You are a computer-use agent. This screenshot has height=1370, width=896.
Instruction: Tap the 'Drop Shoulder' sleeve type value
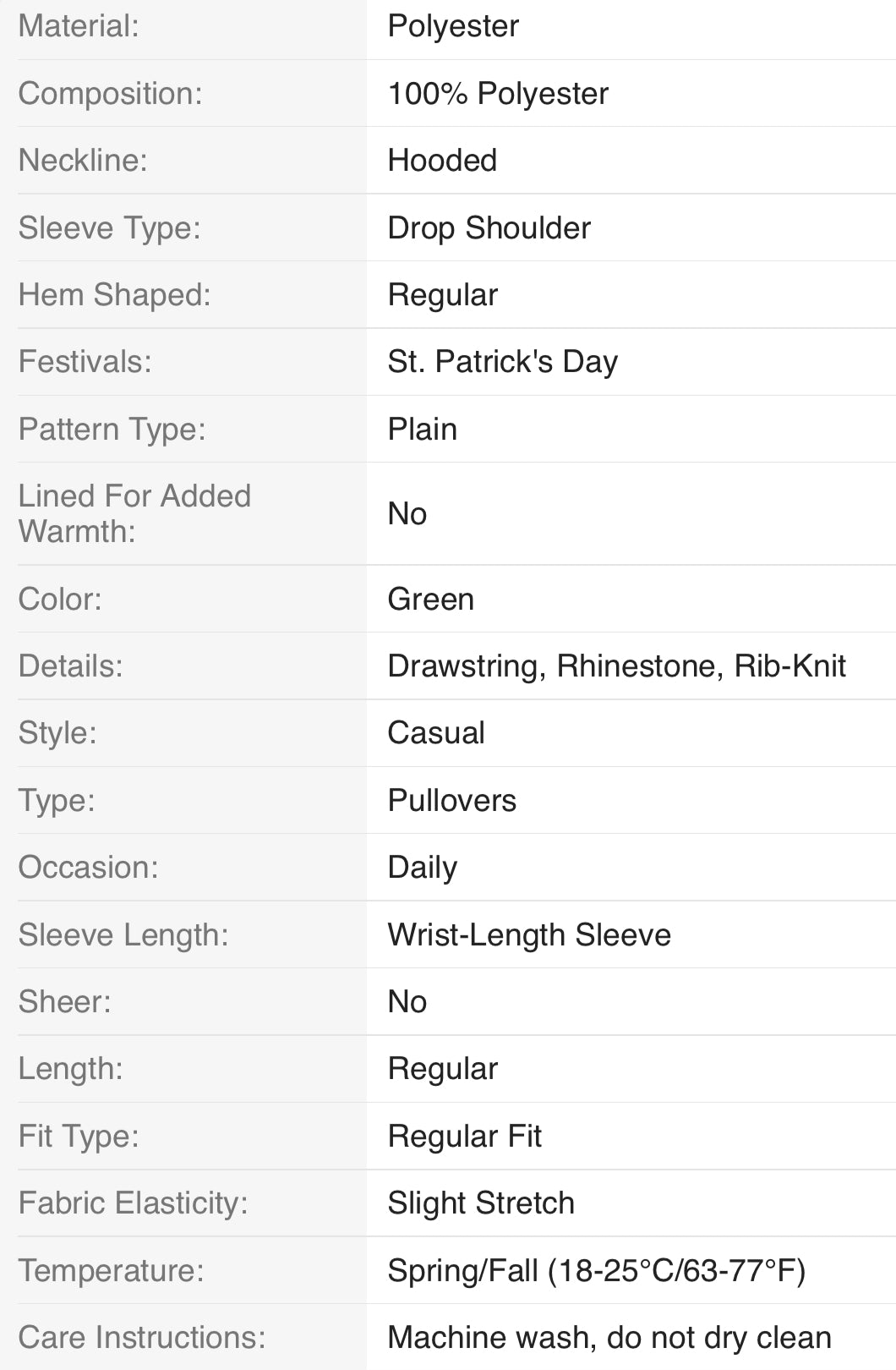pos(489,227)
